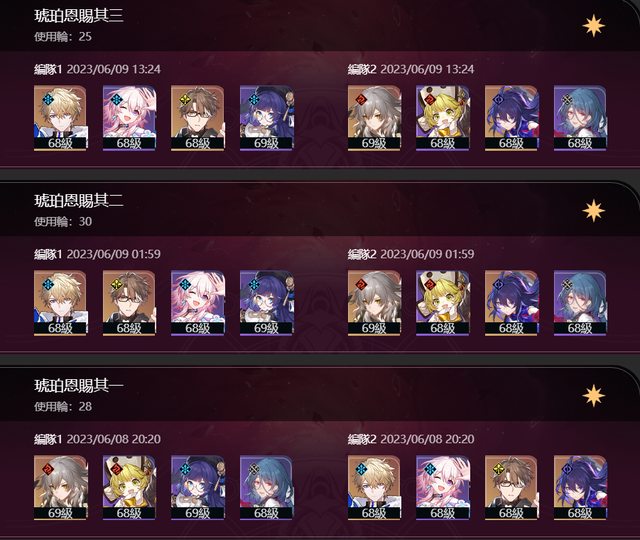Click wind element icon on 琥珀恩賜其一 teal-haired character

click(254, 469)
